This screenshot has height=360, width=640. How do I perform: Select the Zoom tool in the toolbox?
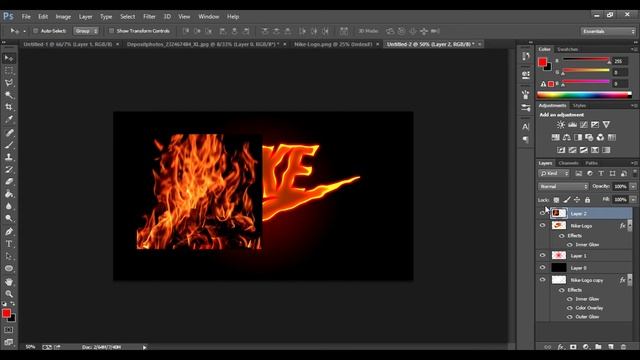click(9, 294)
